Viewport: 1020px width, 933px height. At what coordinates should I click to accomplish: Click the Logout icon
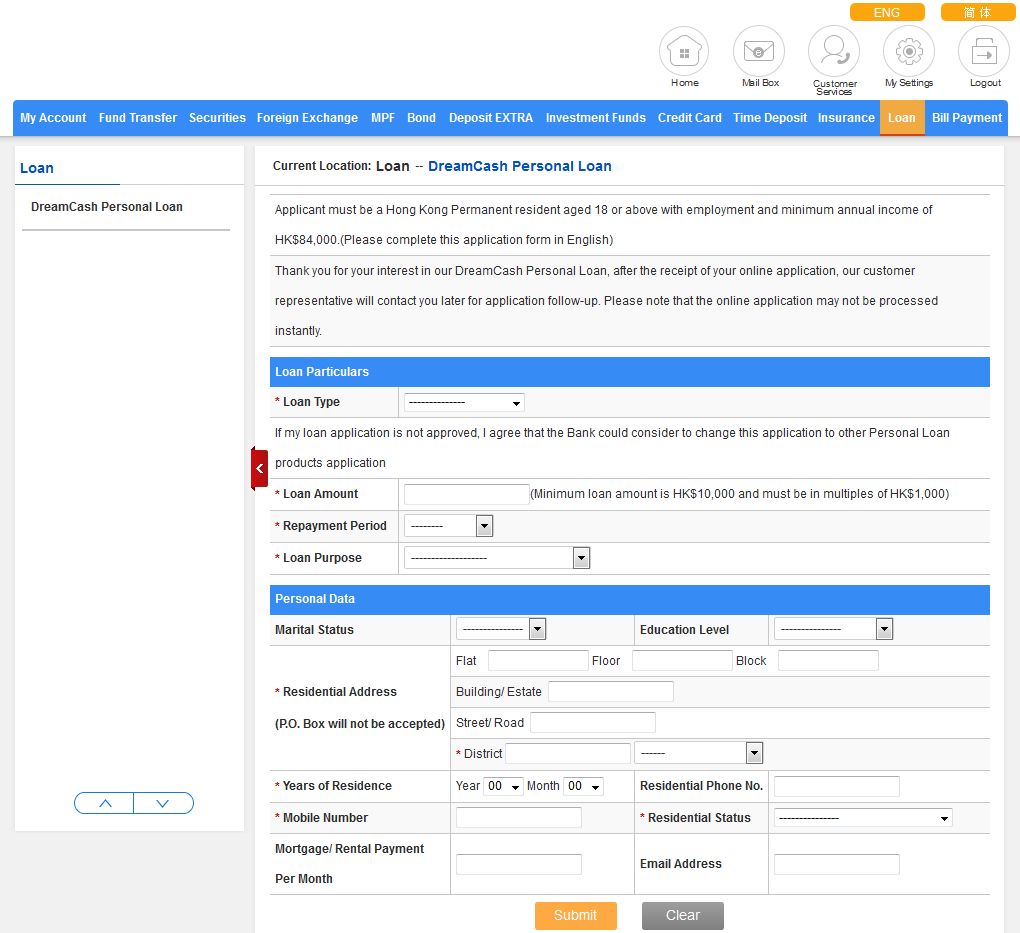coord(984,51)
